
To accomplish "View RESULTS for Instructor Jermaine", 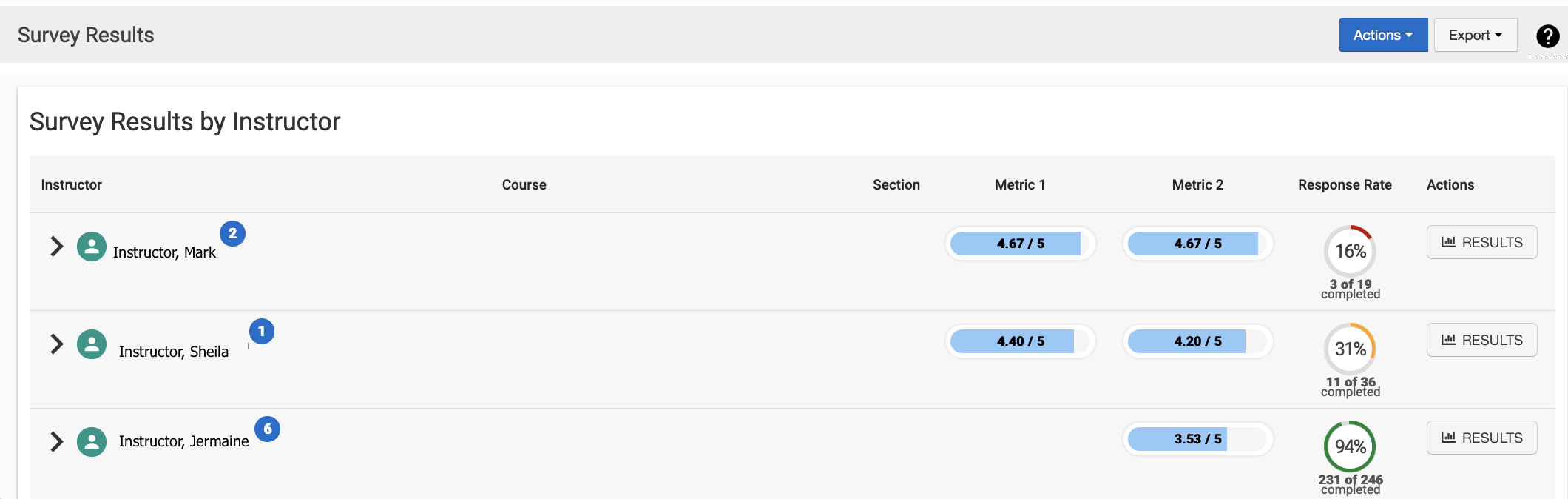I will (1481, 438).
